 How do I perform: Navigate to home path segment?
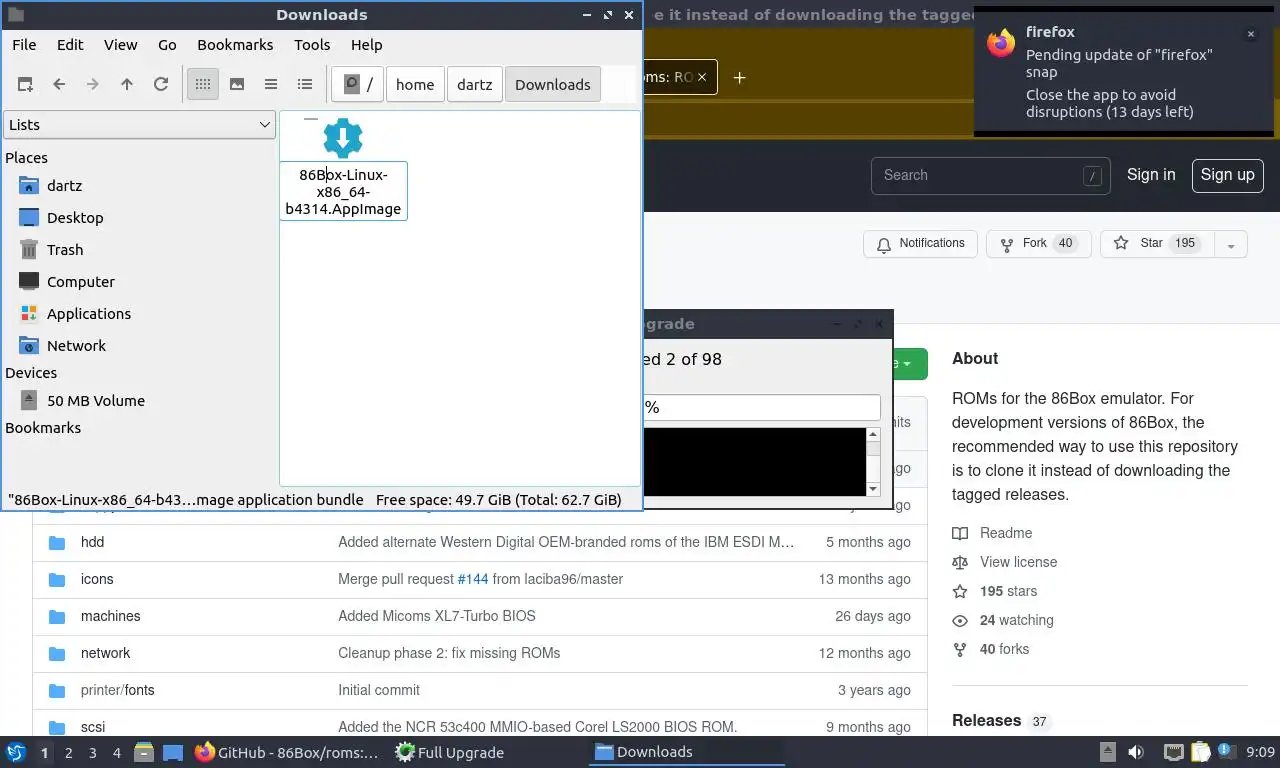pyautogui.click(x=415, y=84)
